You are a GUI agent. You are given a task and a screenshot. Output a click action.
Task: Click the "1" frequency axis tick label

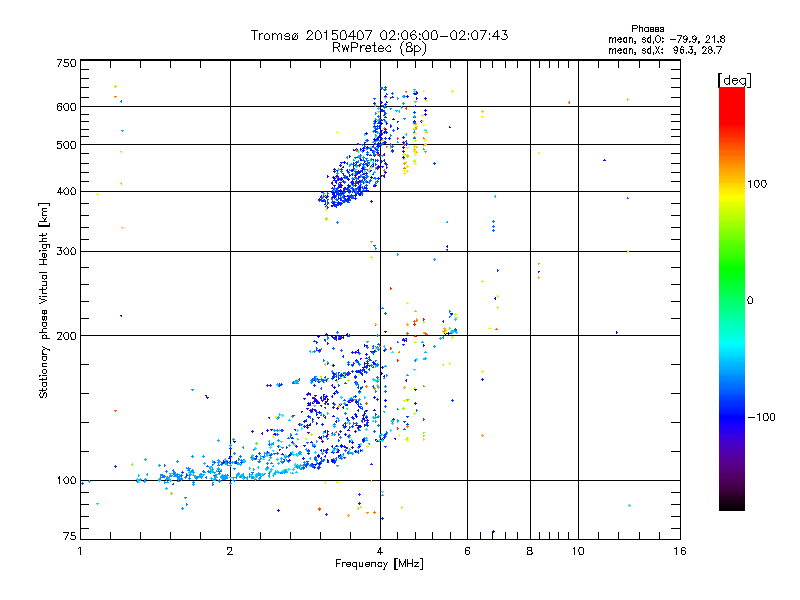[81, 551]
